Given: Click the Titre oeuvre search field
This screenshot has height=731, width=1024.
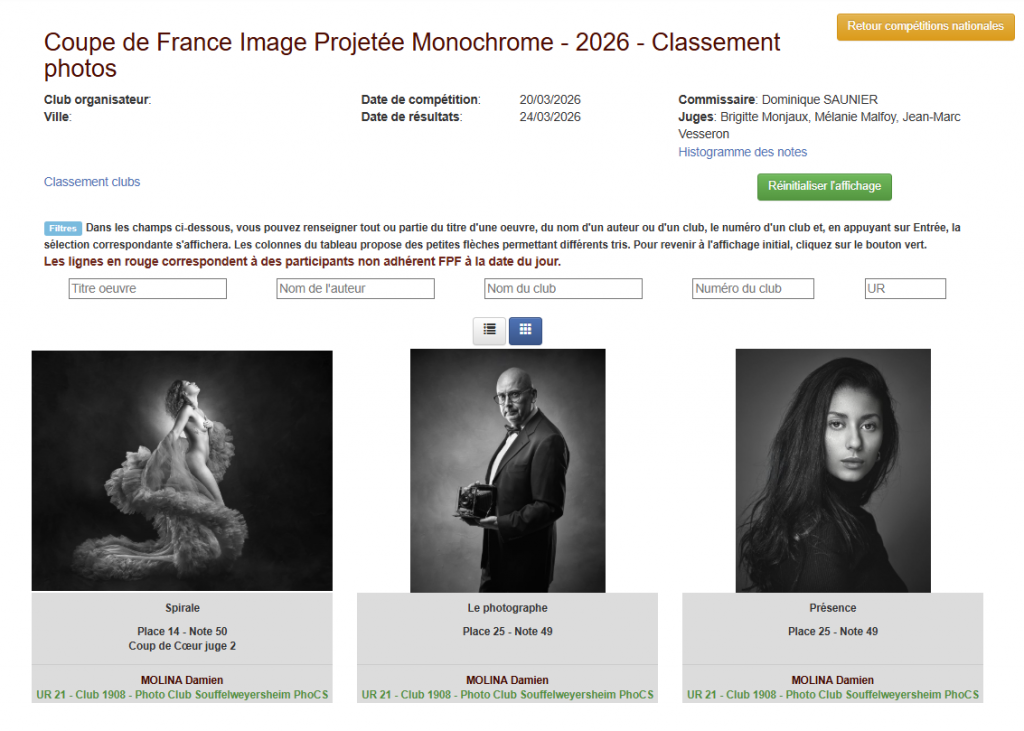Looking at the screenshot, I should tap(146, 288).
